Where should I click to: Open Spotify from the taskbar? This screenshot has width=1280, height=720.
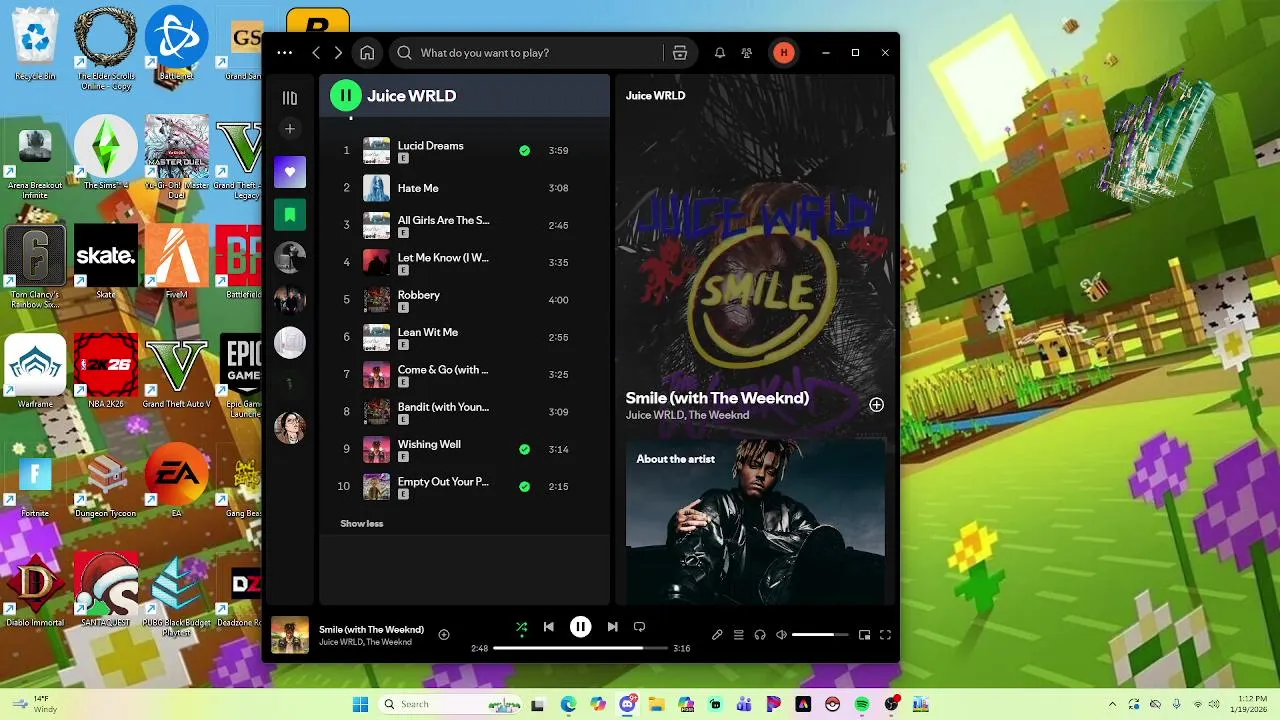862,705
